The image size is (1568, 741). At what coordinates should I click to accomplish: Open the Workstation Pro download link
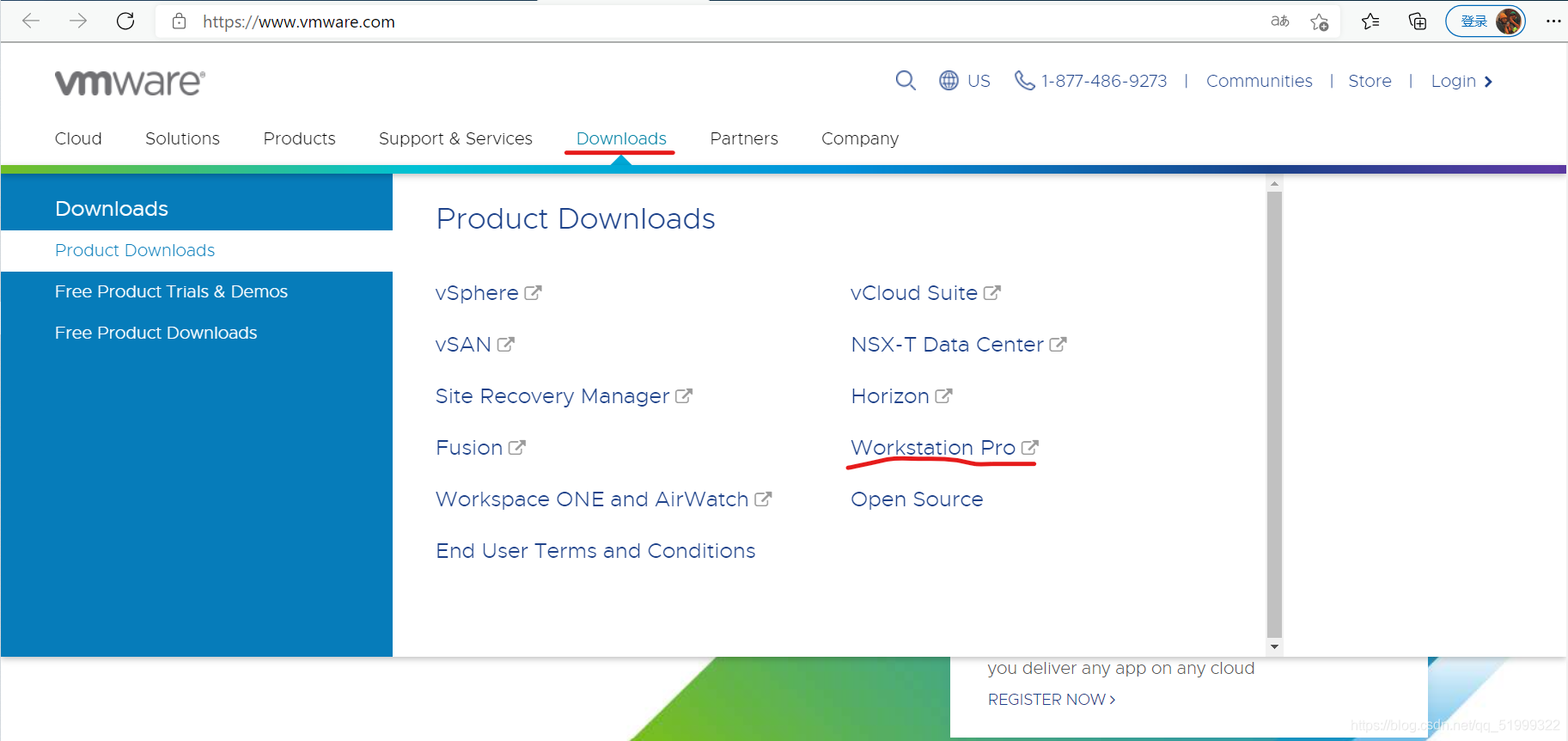[933, 448]
